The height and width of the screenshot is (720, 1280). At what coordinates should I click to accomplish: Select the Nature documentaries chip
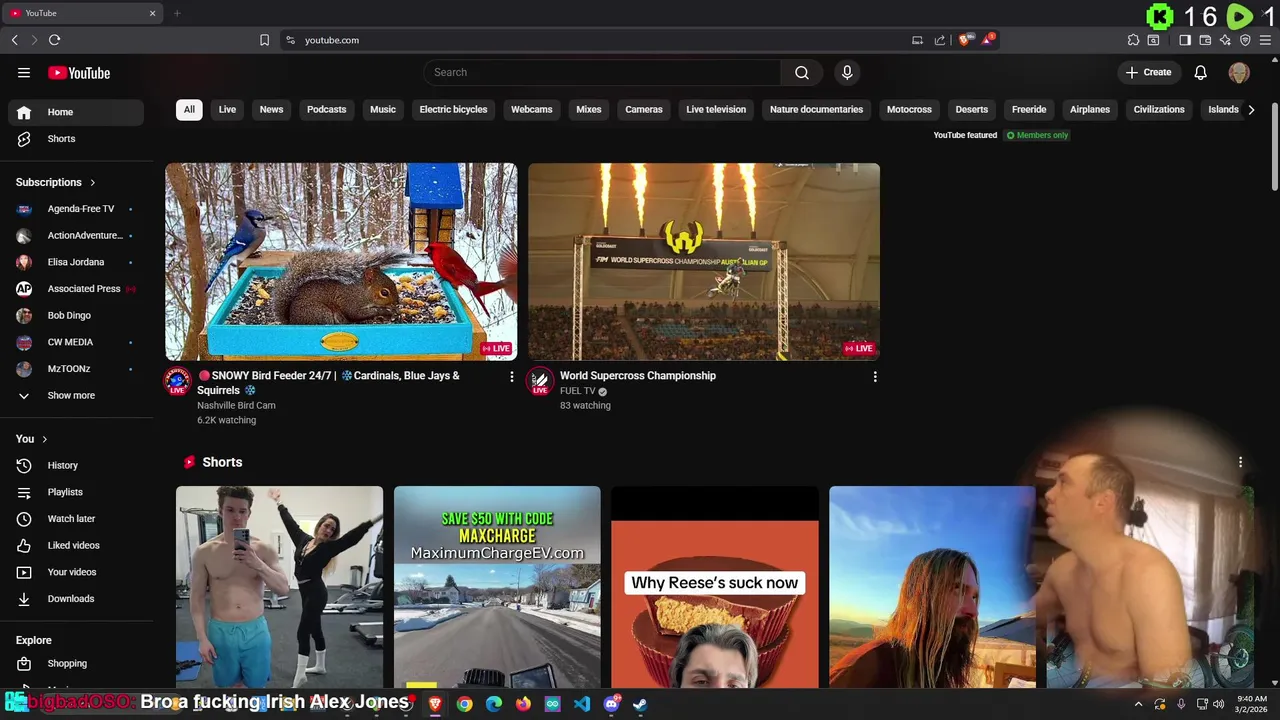coord(816,110)
